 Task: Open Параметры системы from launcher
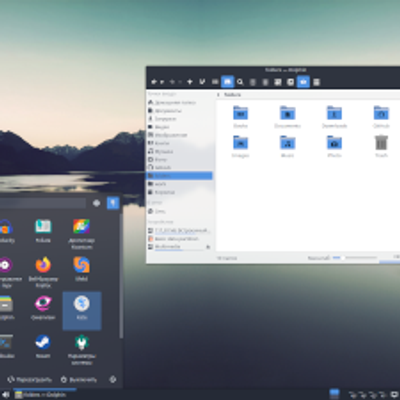[x=82, y=350]
